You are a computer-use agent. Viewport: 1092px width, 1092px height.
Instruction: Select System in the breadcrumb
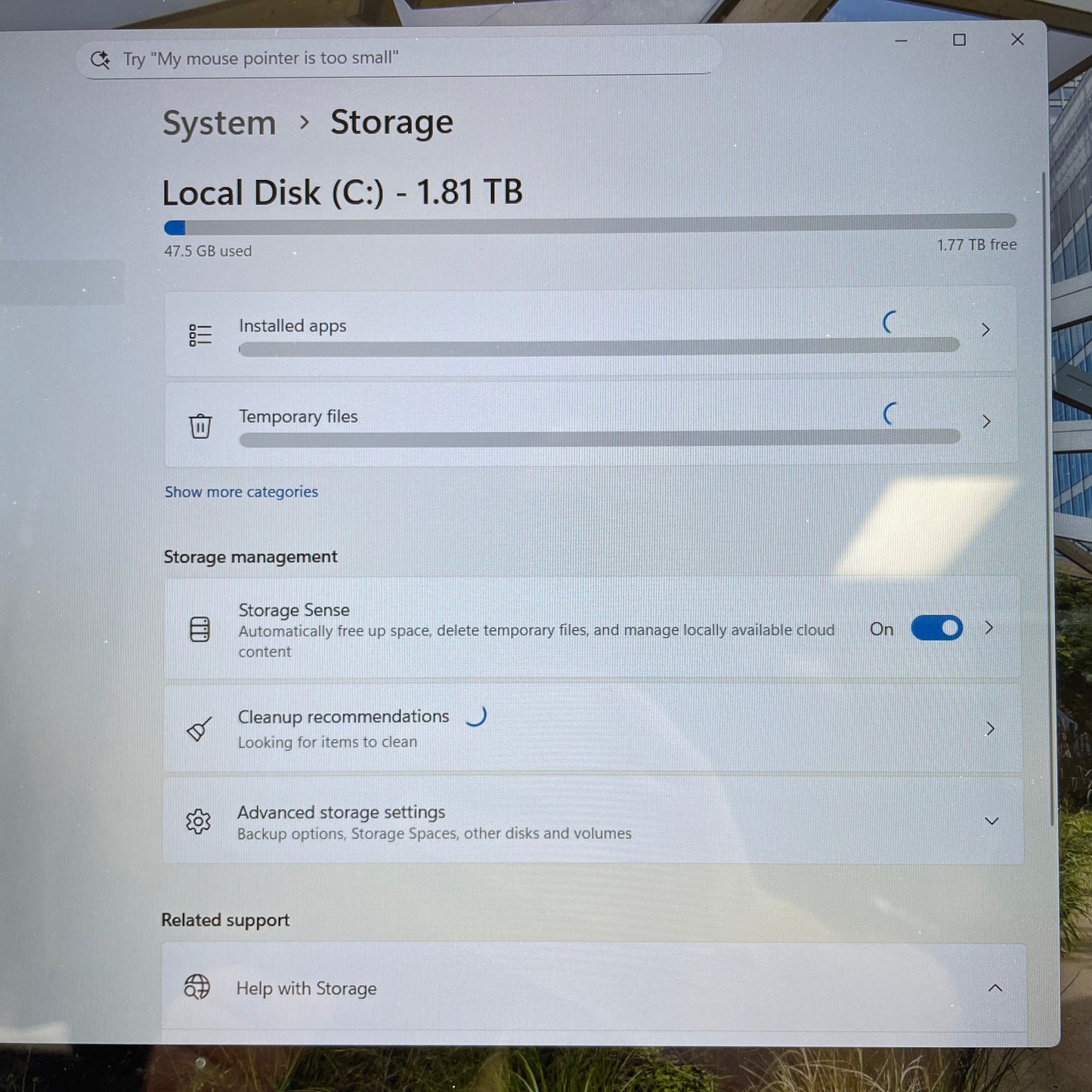218,122
